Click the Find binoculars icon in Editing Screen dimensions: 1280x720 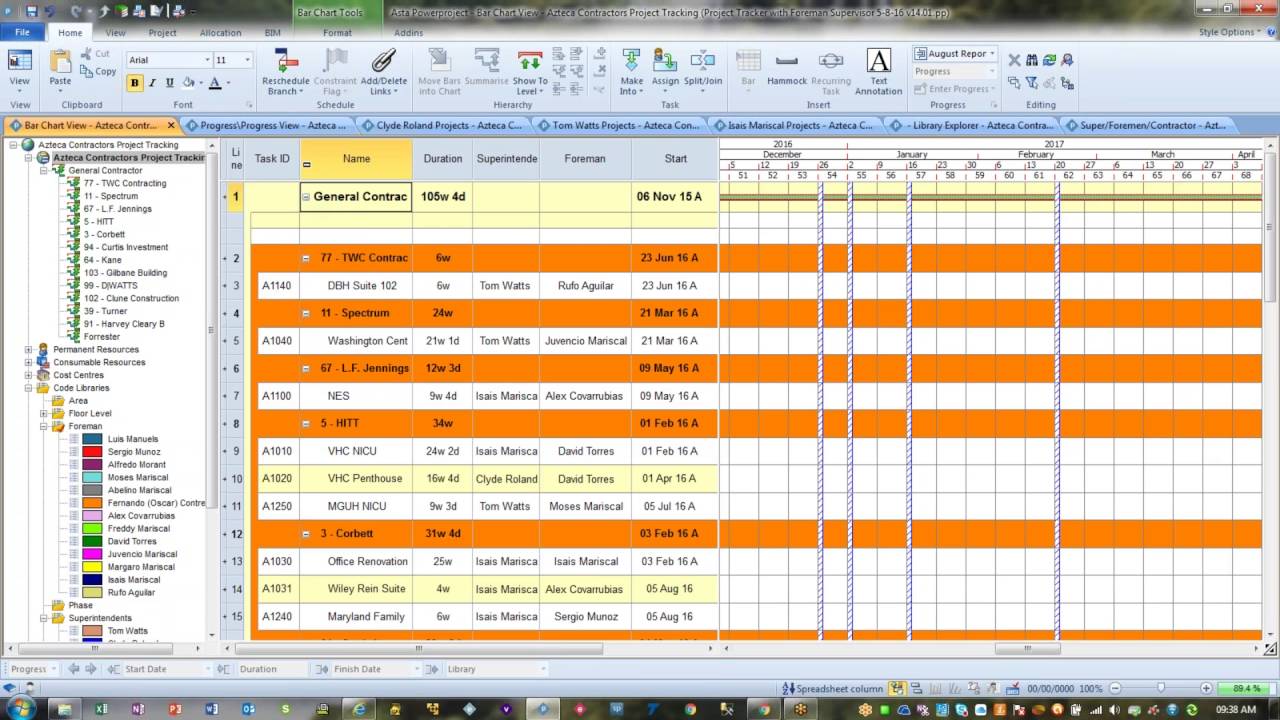(1032, 61)
